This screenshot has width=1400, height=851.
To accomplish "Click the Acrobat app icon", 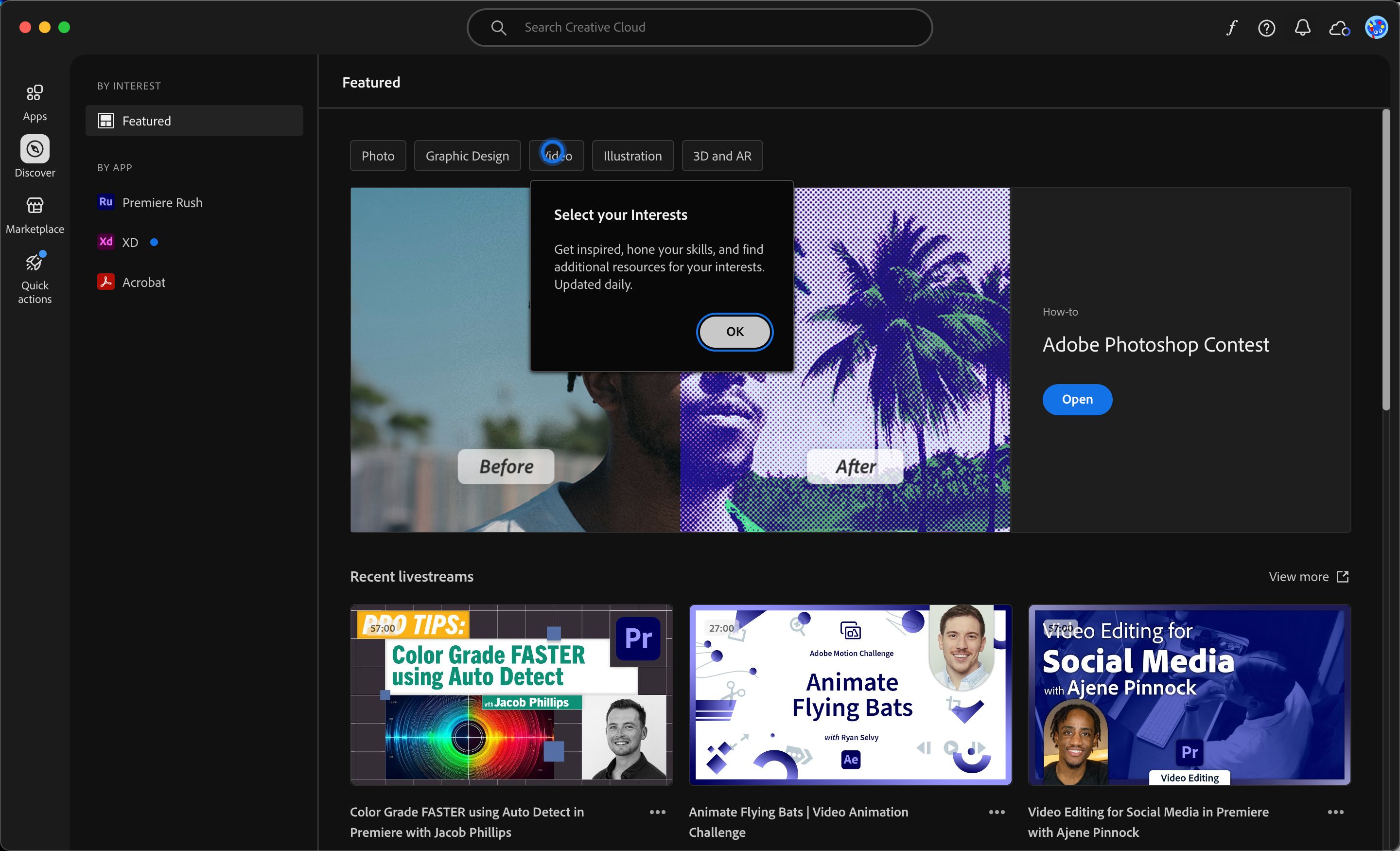I will tap(105, 282).
